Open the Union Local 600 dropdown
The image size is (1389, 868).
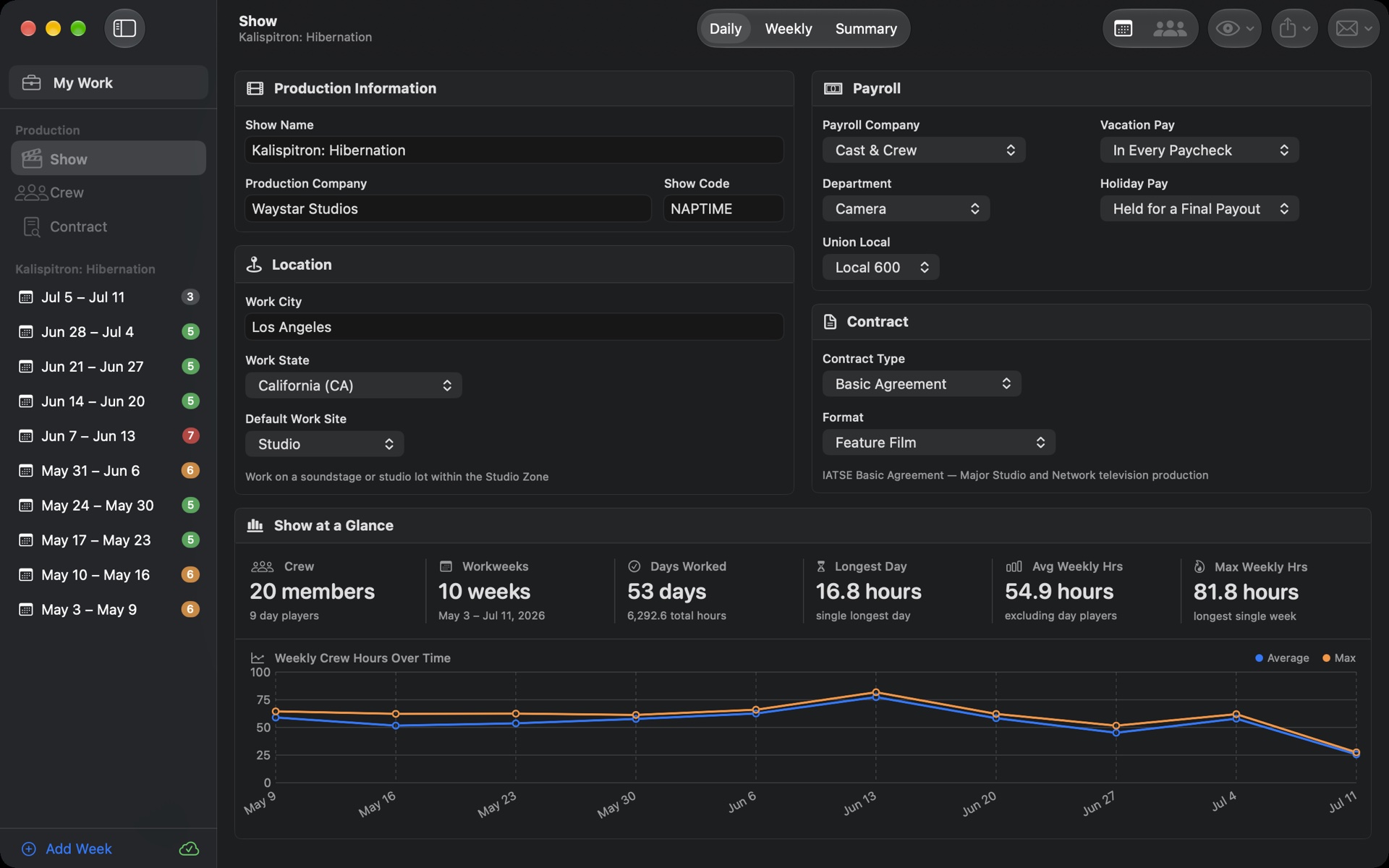coord(880,268)
